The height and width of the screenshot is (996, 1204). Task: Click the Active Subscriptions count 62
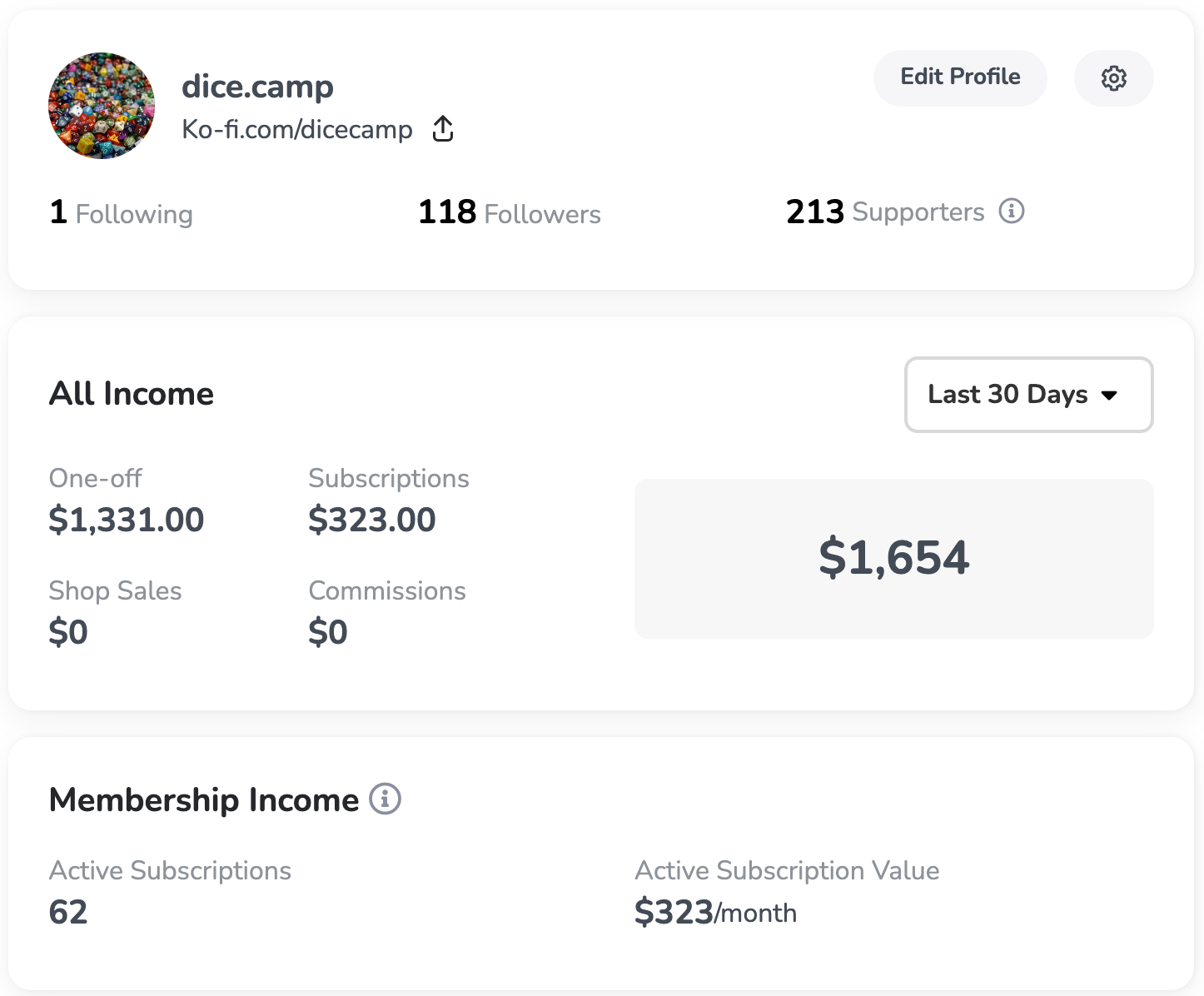click(68, 912)
